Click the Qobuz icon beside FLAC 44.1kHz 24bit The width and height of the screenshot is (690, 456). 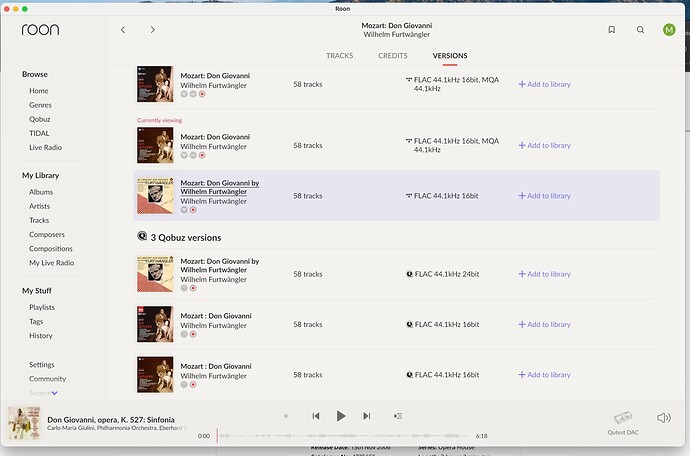[409, 274]
